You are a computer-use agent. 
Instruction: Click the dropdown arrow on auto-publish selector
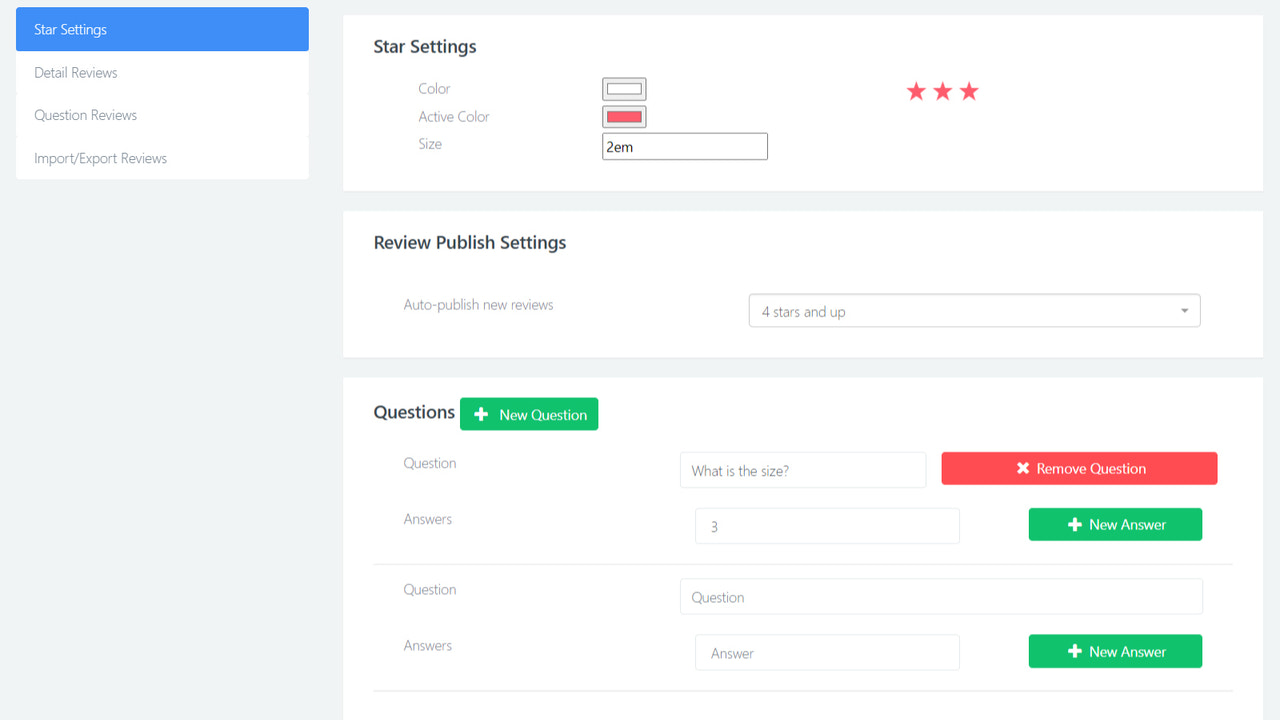point(1184,310)
